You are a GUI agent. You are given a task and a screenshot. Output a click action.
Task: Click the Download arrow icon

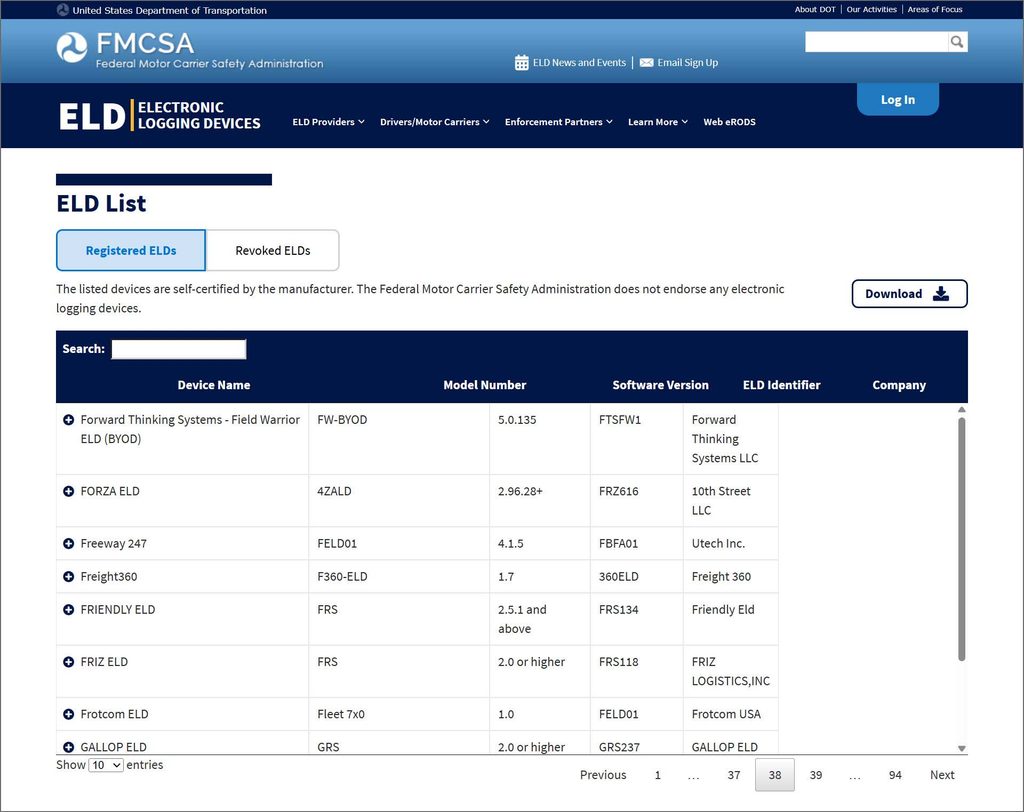(x=941, y=293)
